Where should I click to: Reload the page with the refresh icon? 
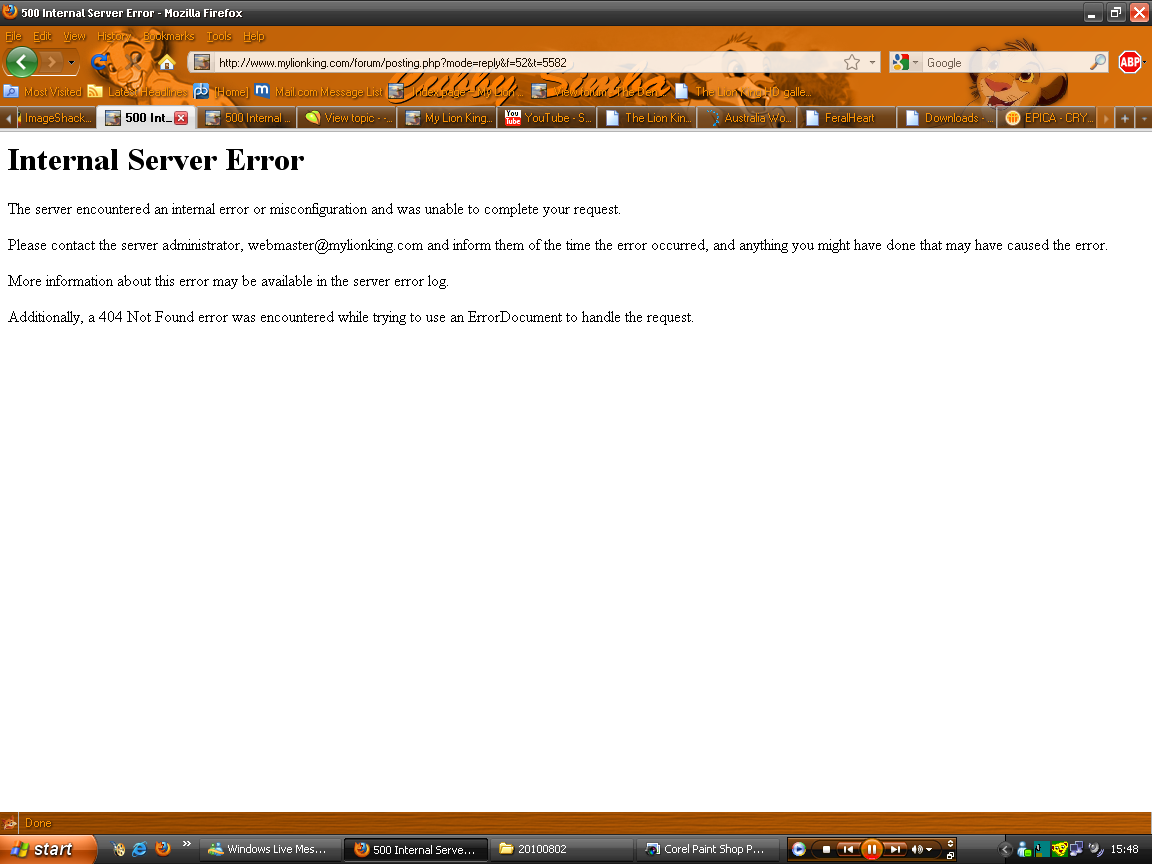pos(100,62)
